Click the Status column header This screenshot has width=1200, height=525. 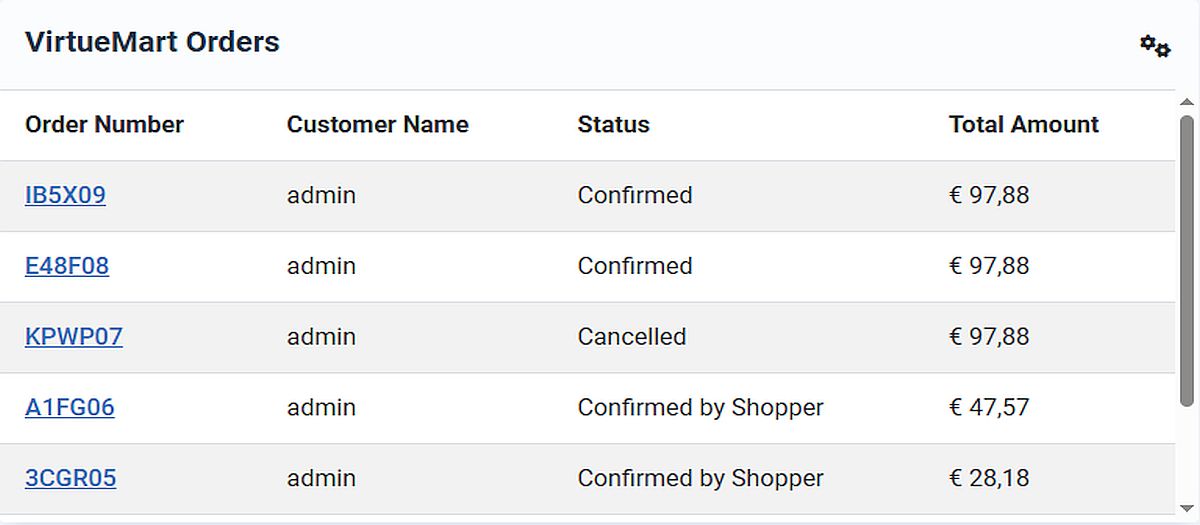(613, 125)
